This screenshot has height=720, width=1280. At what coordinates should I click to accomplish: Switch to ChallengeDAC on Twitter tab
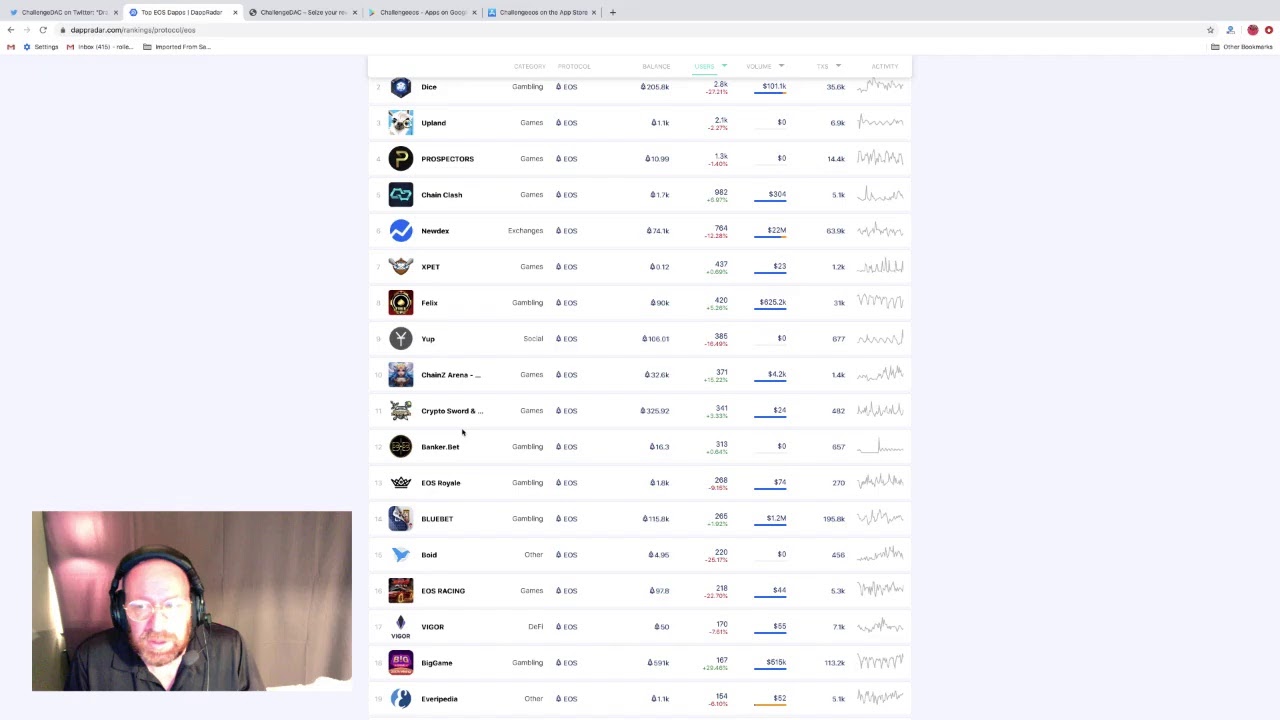coord(62,12)
